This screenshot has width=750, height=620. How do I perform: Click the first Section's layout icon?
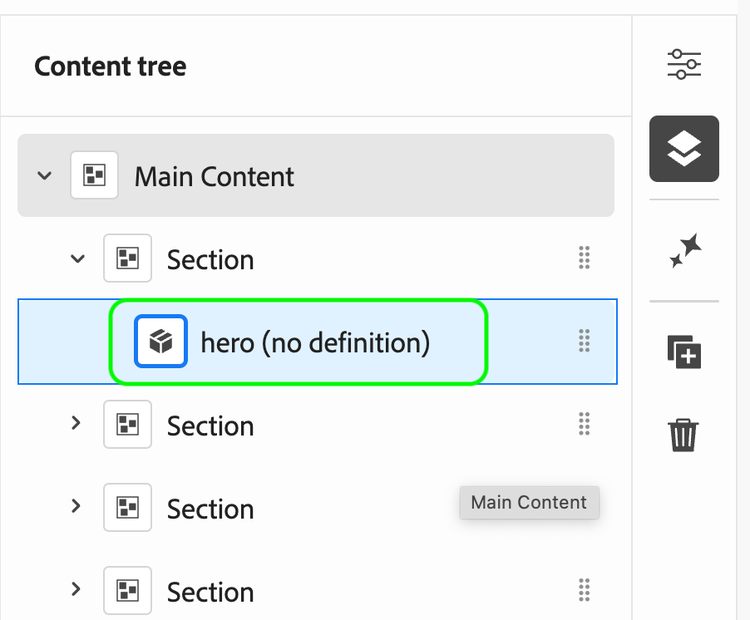(x=128, y=258)
